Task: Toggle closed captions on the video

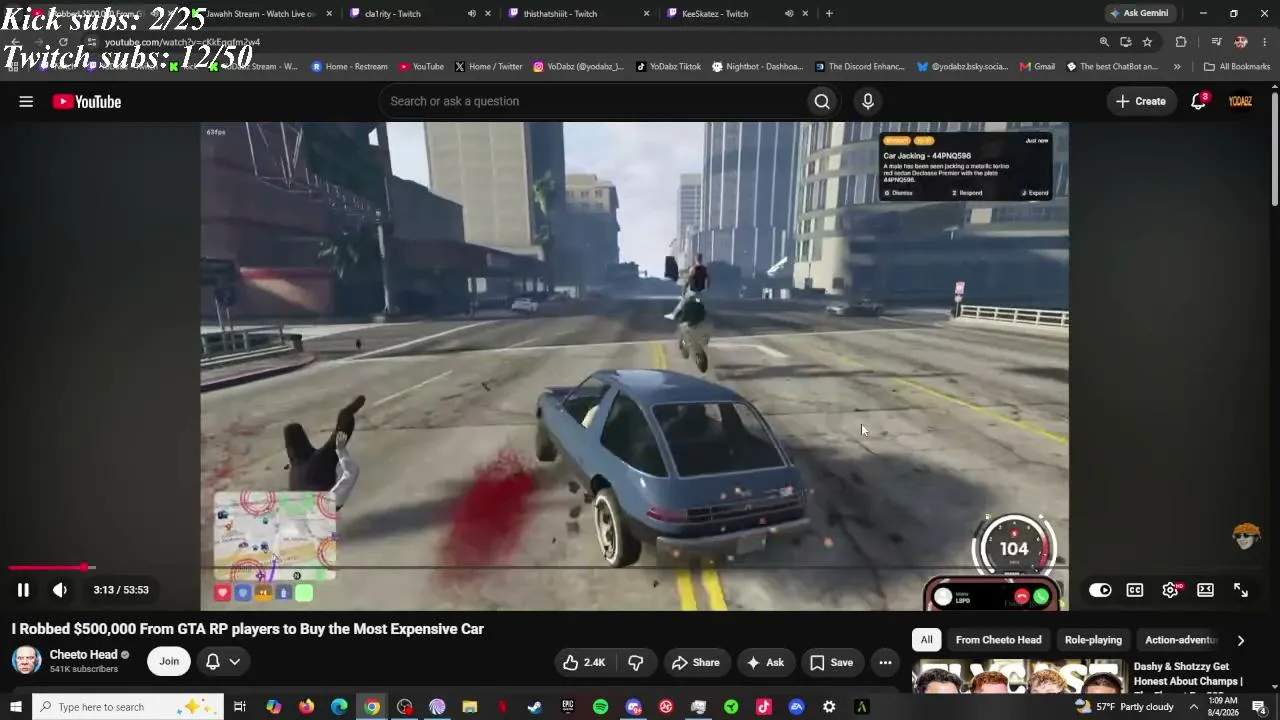Action: pos(1135,590)
